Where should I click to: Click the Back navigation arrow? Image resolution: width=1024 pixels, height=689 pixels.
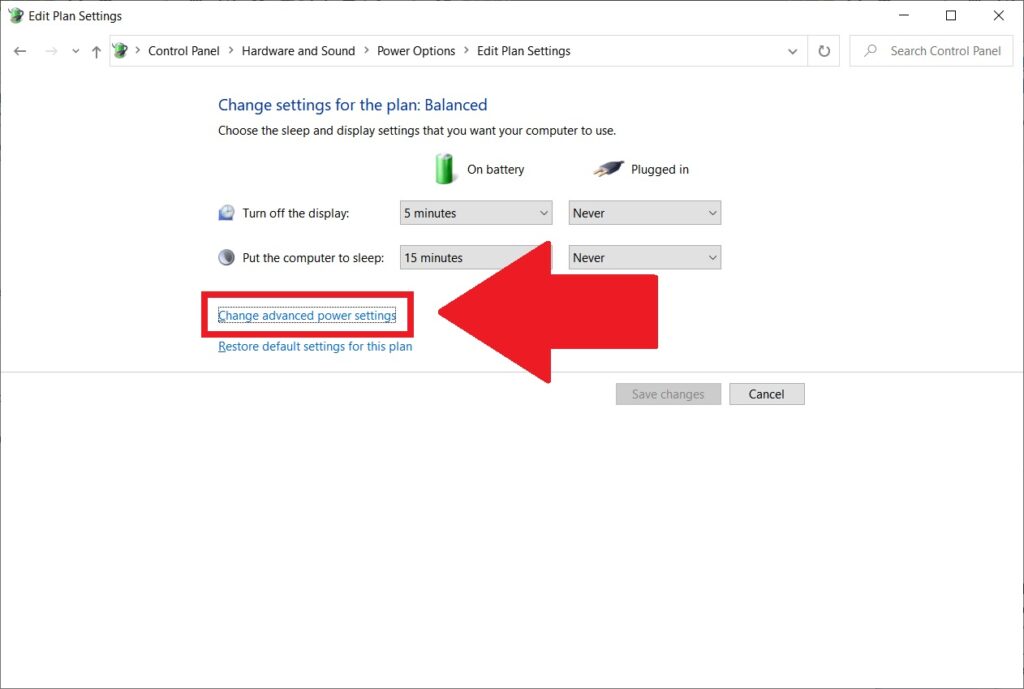pos(20,51)
